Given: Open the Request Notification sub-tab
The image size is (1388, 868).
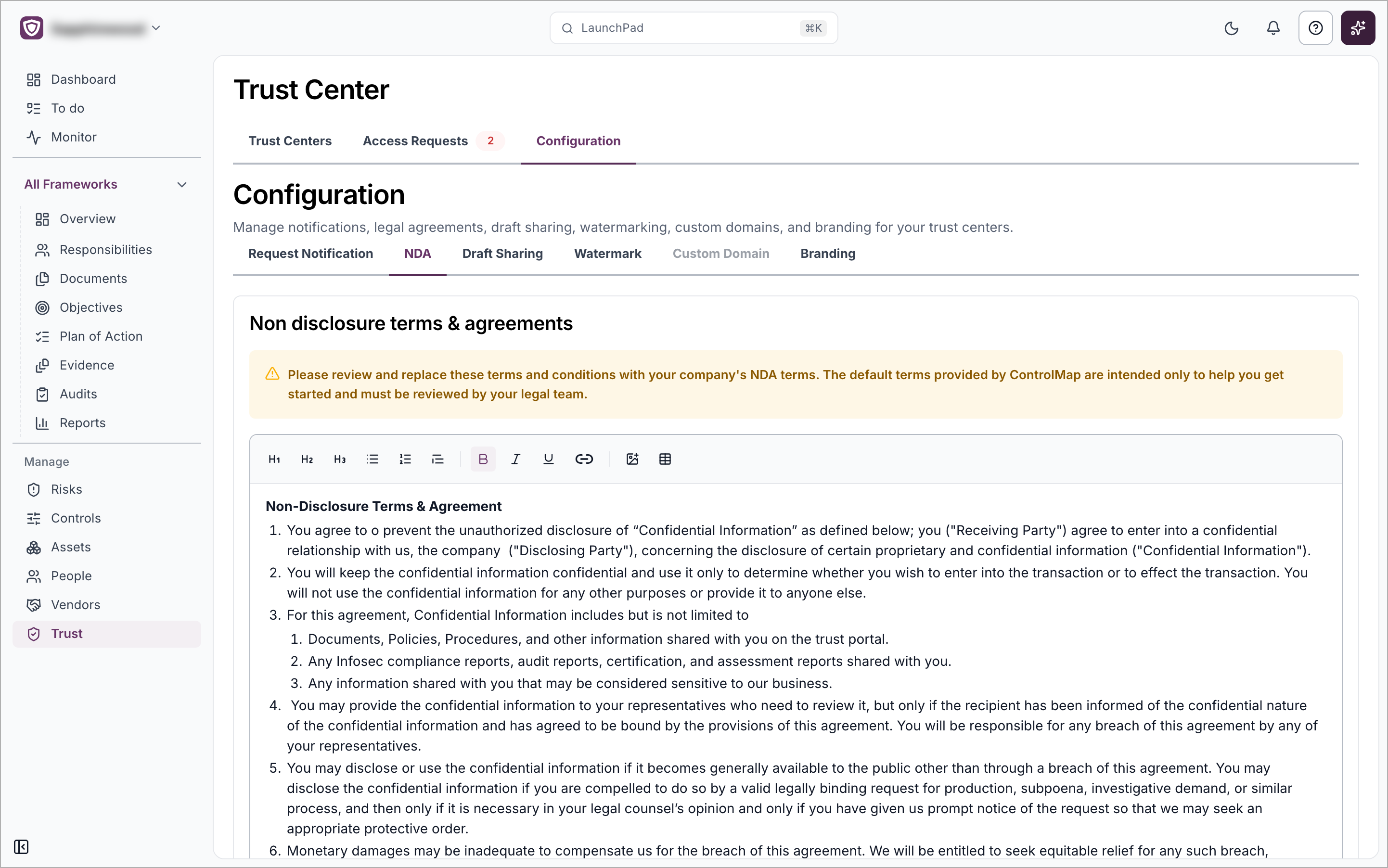Looking at the screenshot, I should click(x=311, y=253).
